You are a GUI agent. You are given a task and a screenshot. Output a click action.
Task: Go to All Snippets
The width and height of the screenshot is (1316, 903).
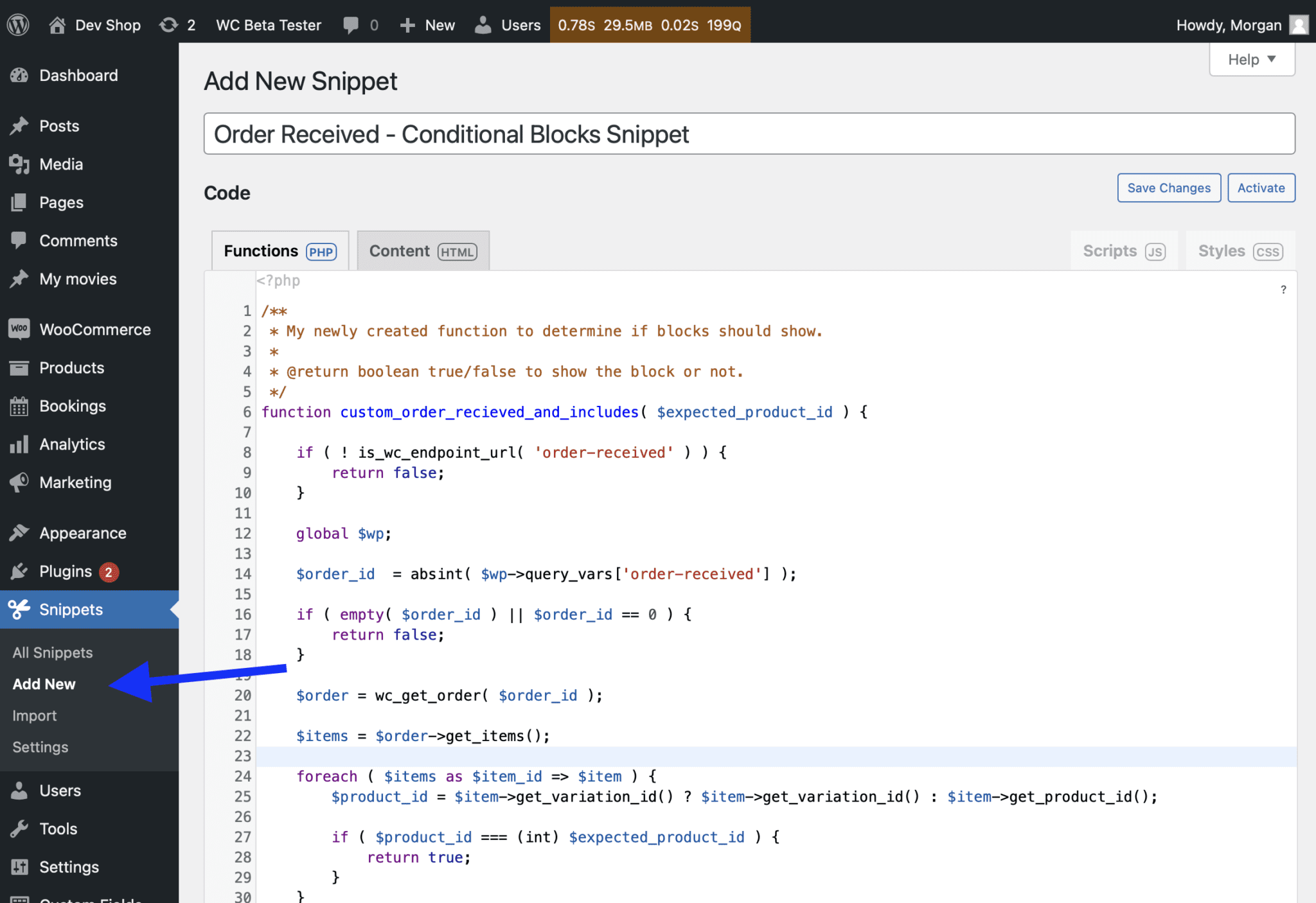click(53, 652)
